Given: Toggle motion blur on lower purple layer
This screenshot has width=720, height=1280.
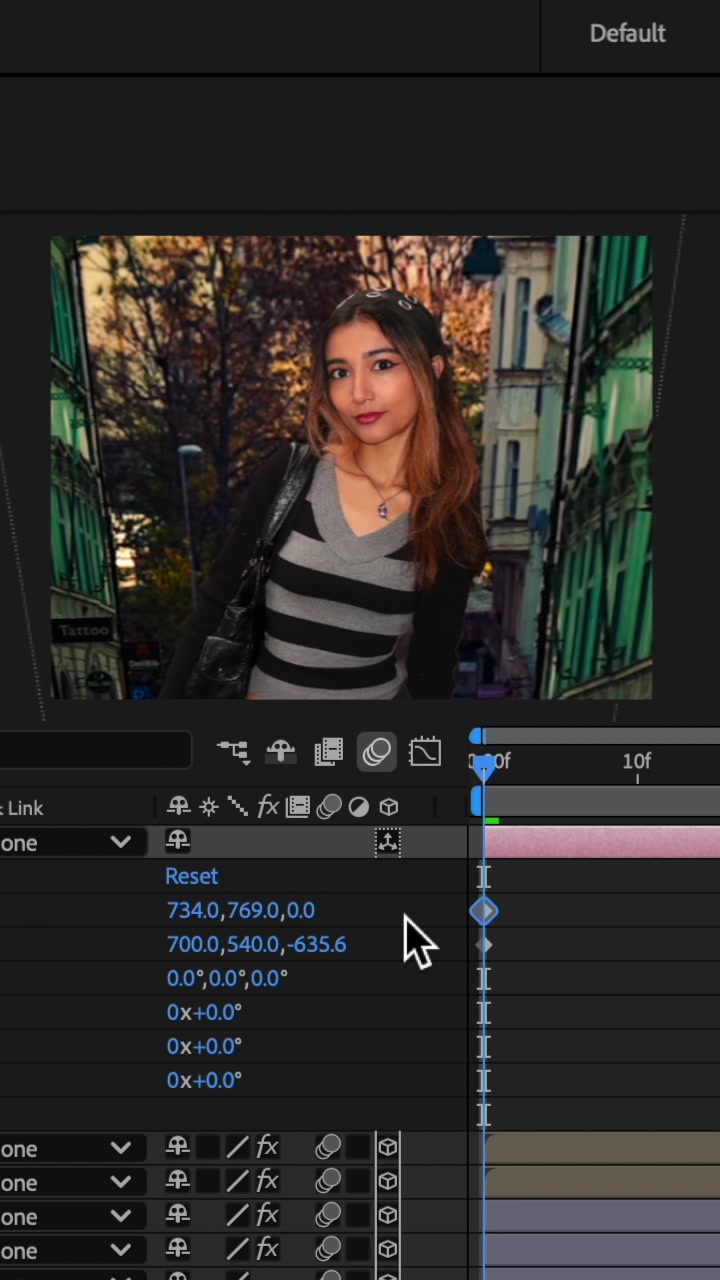Looking at the screenshot, I should coord(328,1249).
